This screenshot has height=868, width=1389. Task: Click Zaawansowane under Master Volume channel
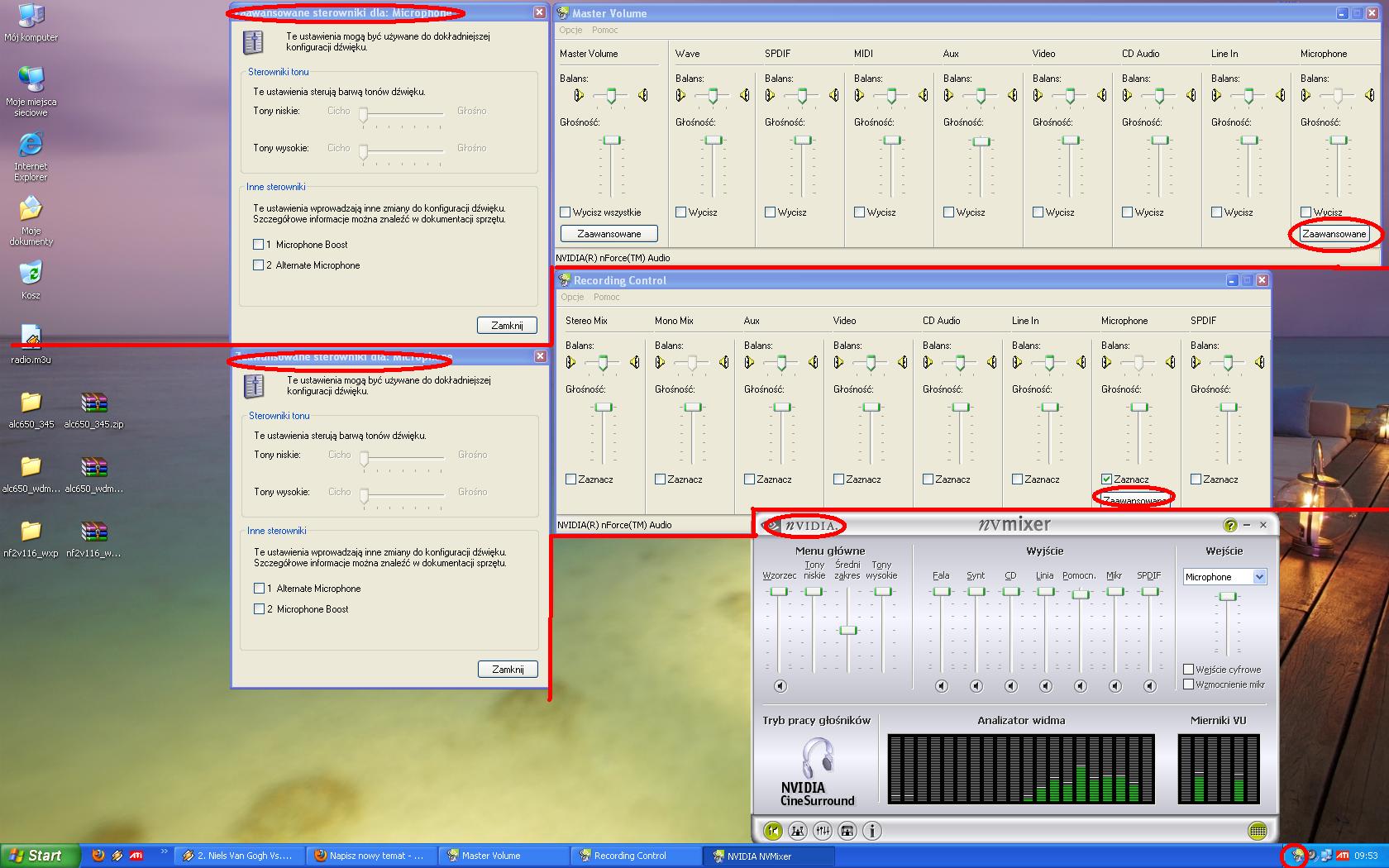pos(609,234)
